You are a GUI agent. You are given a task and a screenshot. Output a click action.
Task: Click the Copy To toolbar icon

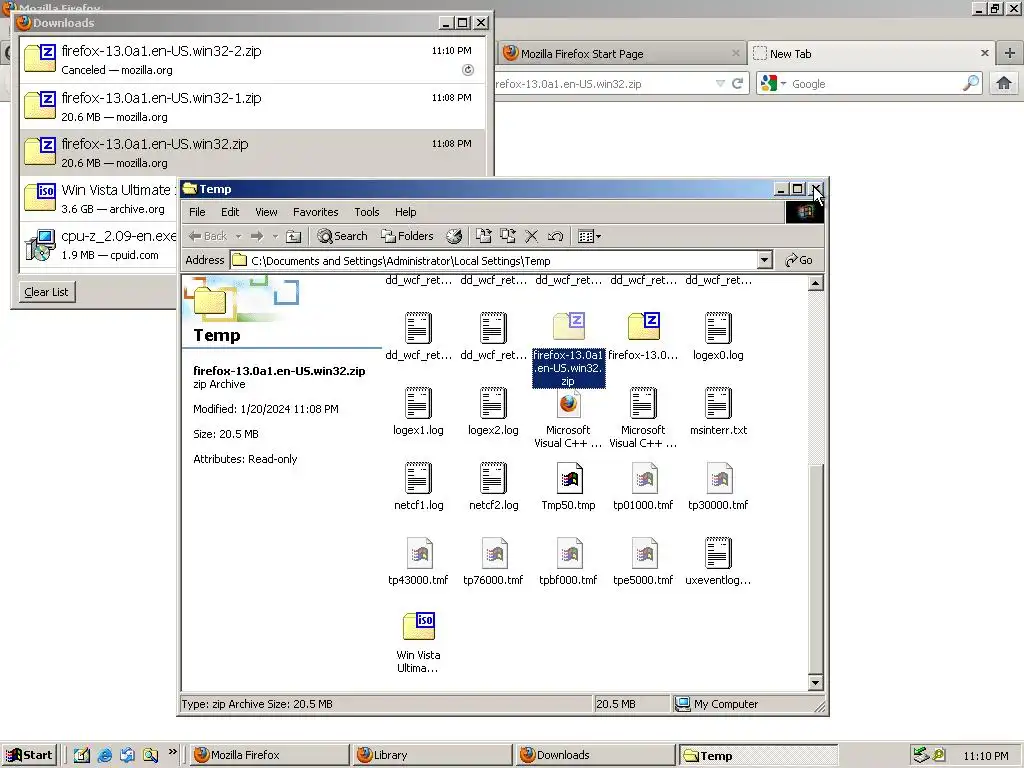point(507,236)
